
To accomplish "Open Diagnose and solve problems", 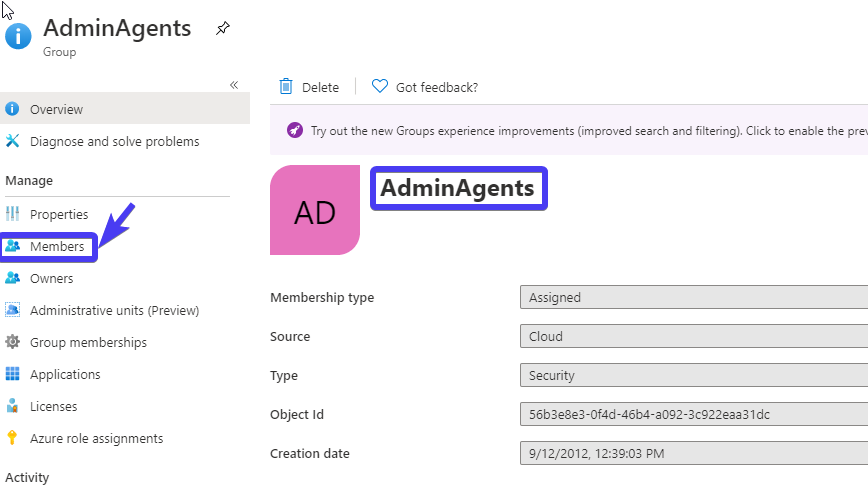I will tap(115, 142).
